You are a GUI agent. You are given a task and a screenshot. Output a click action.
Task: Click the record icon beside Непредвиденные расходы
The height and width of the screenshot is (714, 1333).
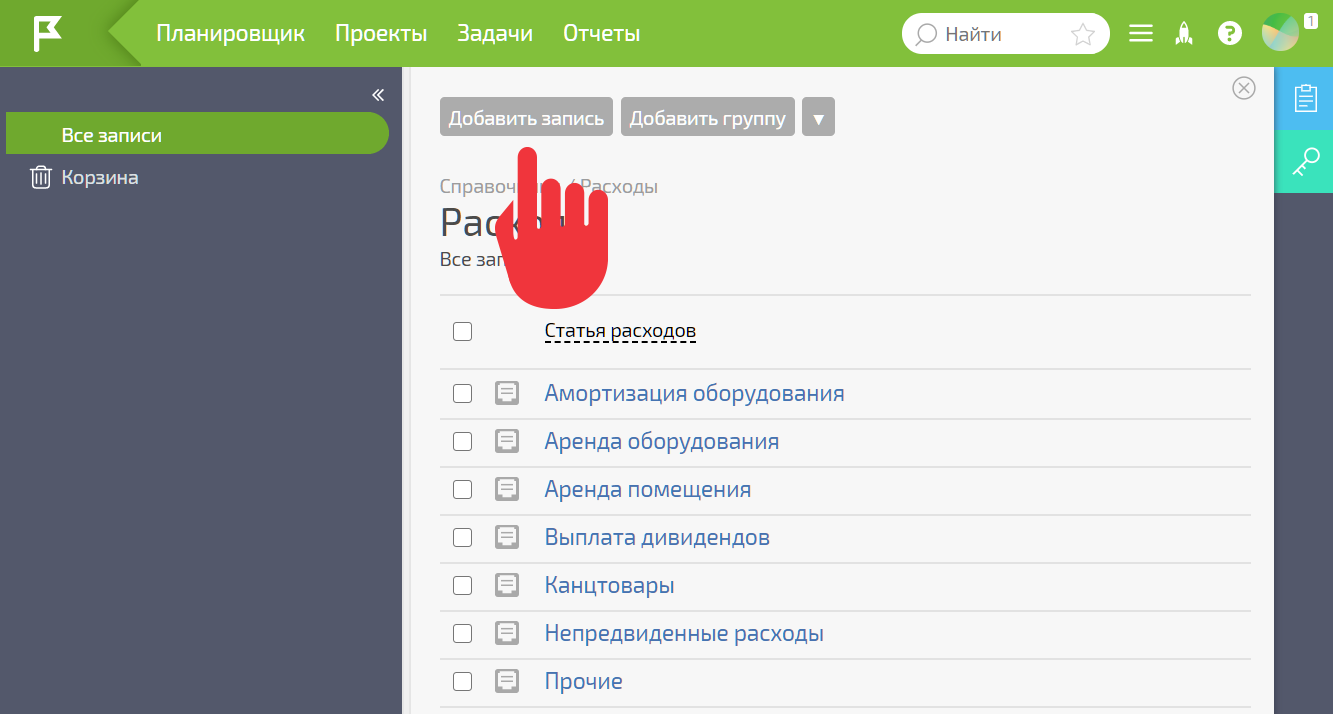pyautogui.click(x=507, y=633)
